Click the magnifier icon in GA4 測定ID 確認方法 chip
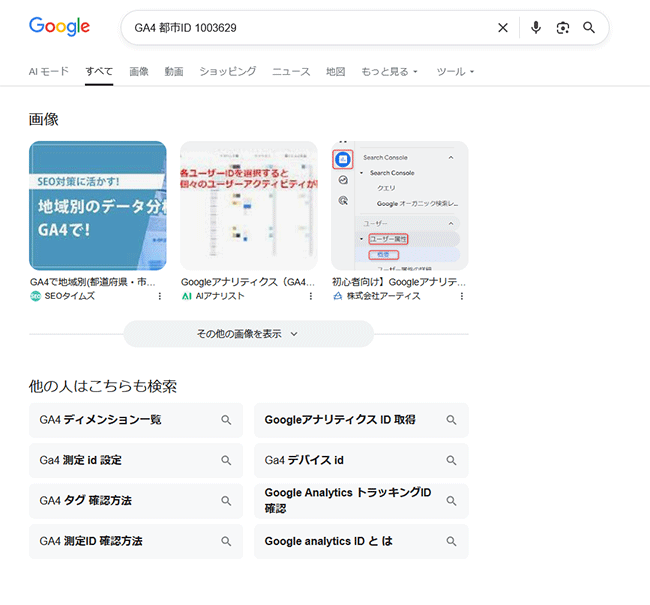Viewport: 650px width, 605px height. tap(226, 541)
